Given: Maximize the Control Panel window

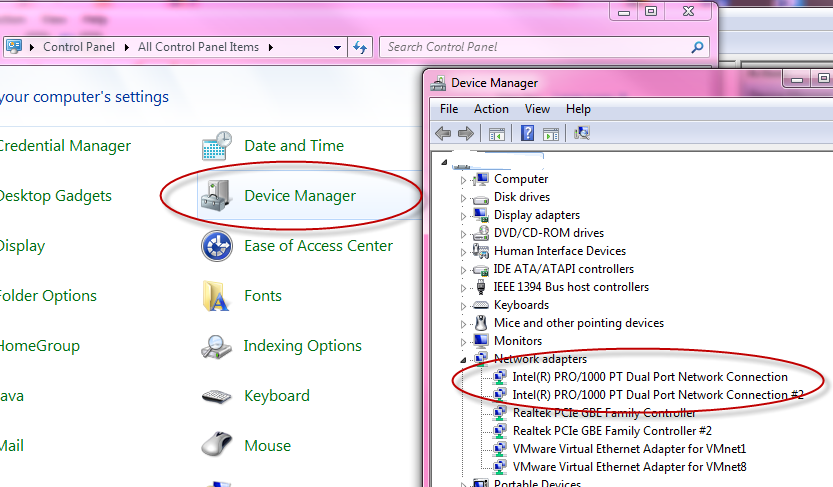Looking at the screenshot, I should click(x=650, y=11).
